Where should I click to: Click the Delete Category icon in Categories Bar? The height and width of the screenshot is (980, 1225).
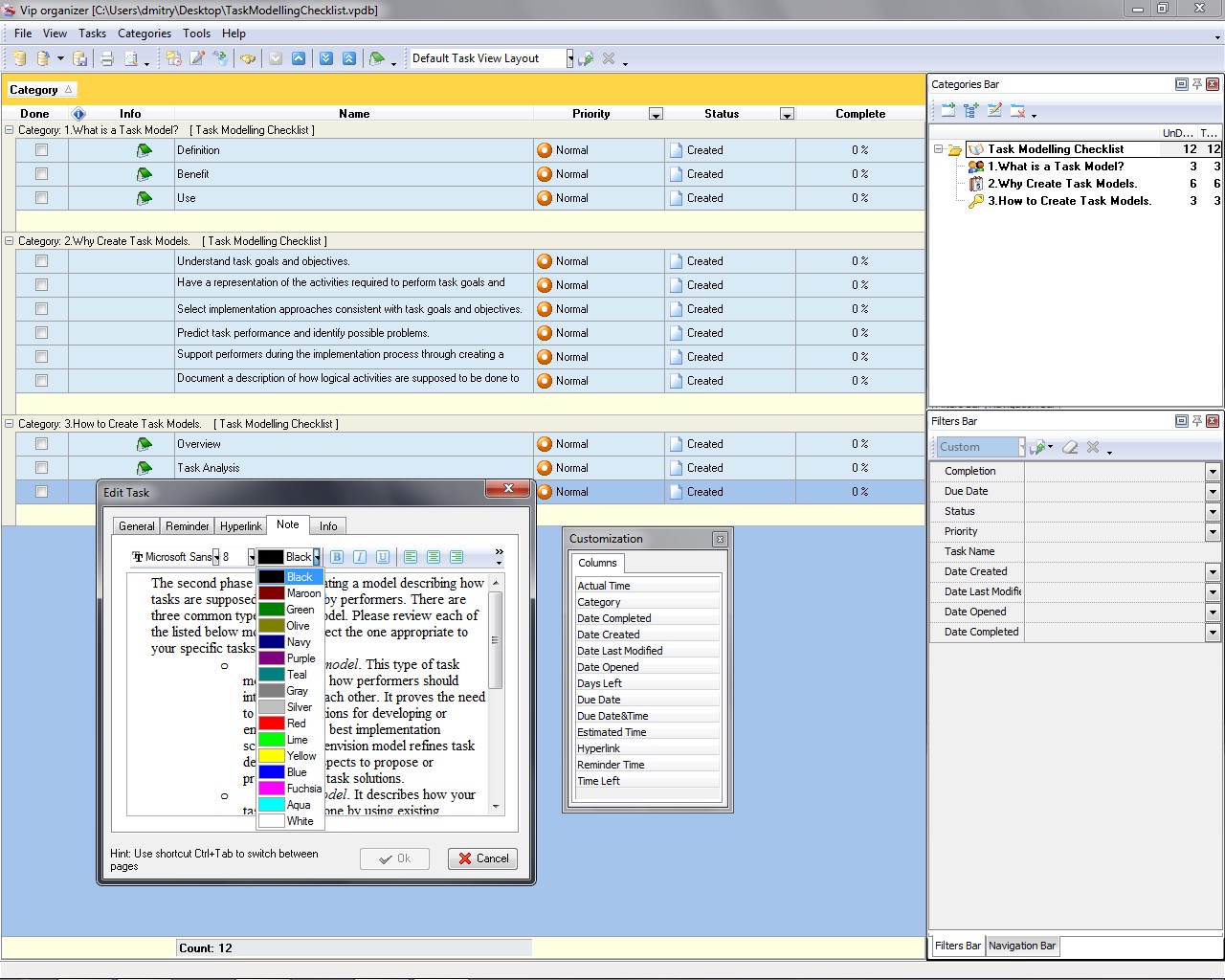1017,111
